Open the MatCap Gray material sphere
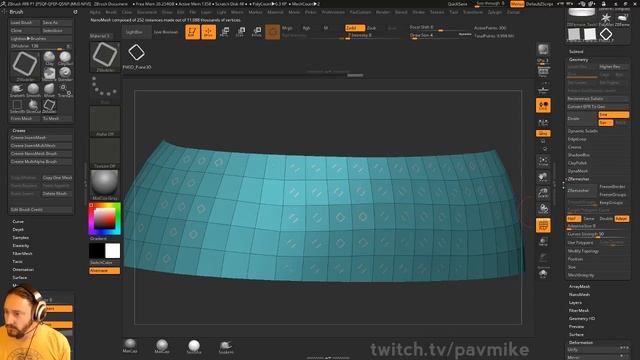 coord(104,185)
